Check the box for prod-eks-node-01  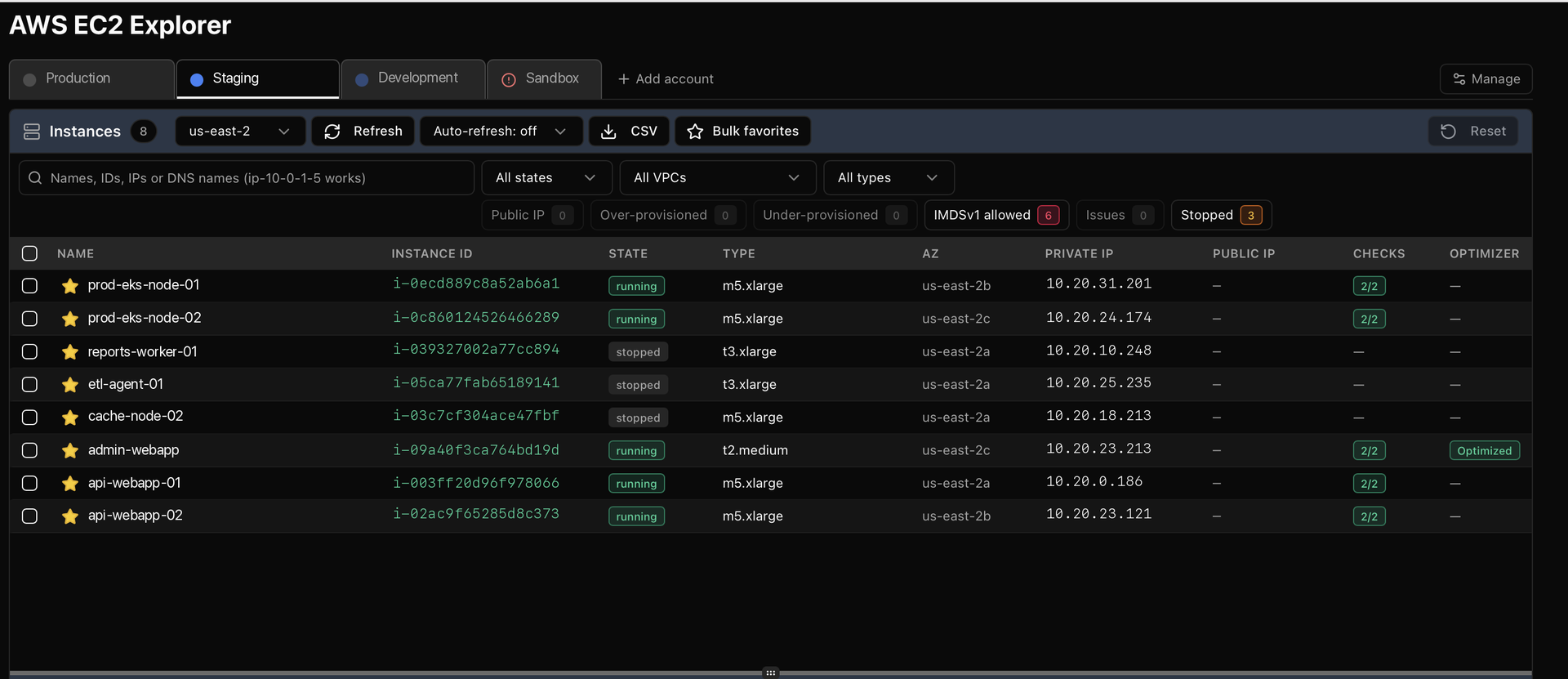pos(29,286)
